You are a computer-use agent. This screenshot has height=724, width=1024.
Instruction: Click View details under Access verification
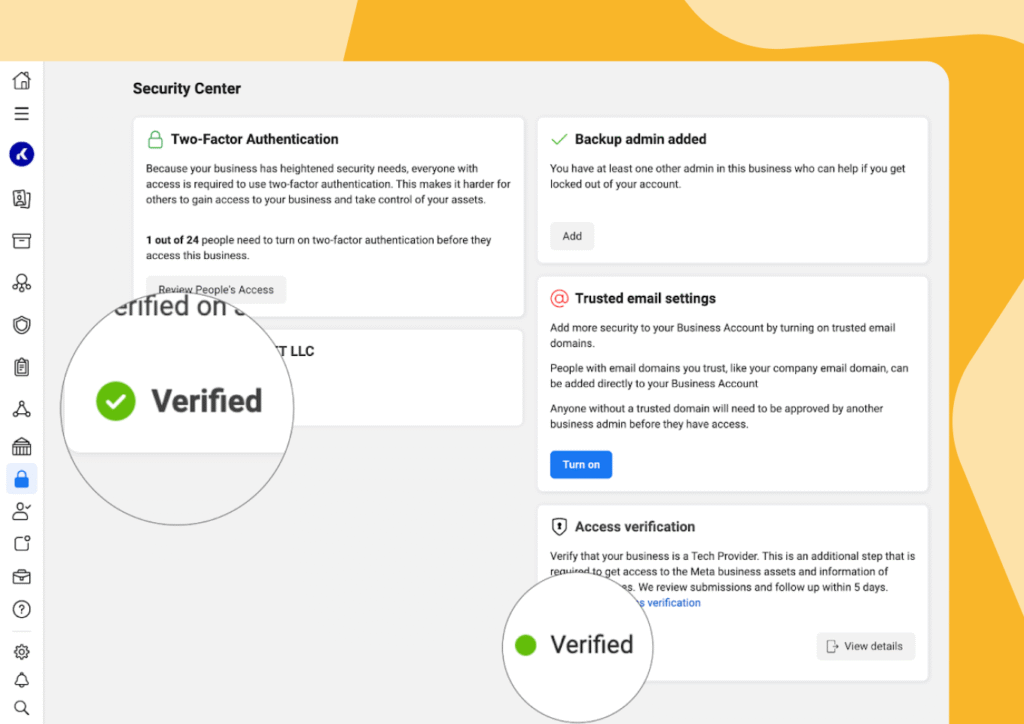(864, 646)
